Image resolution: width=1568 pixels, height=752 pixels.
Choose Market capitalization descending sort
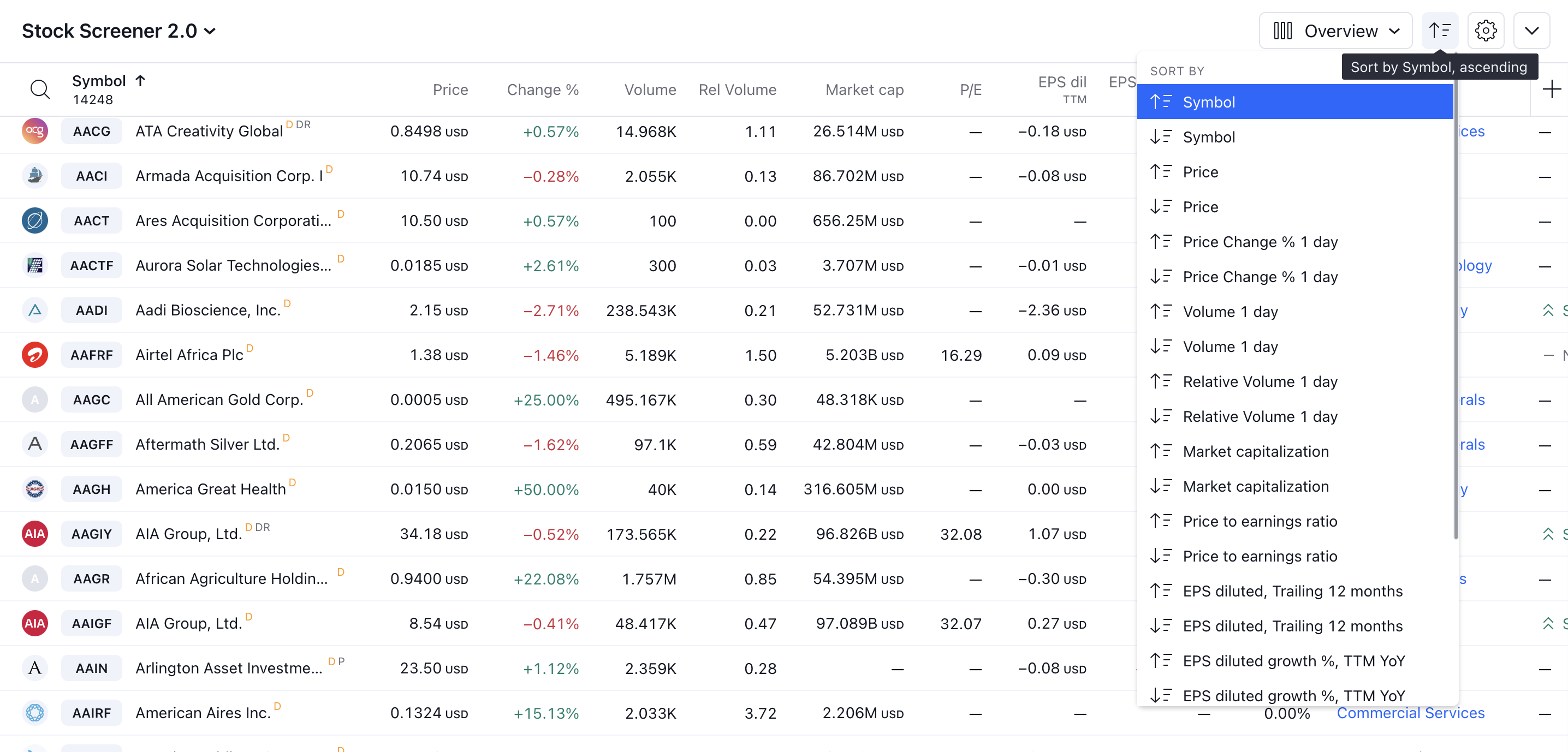pyautogui.click(x=1255, y=486)
